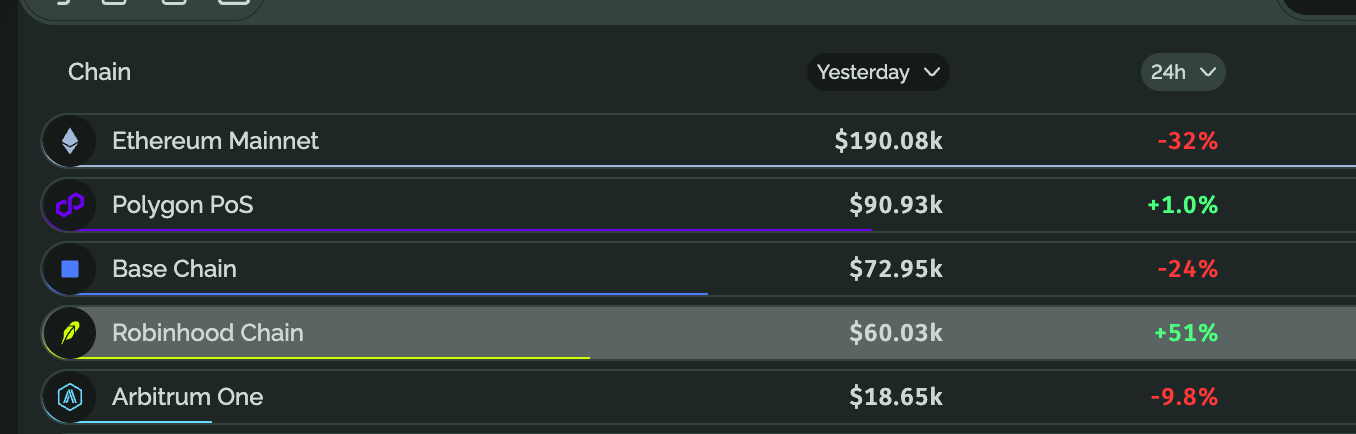Click the purple Polygon PoS share bar
Screen dimensions: 1356x434
(x=470, y=230)
